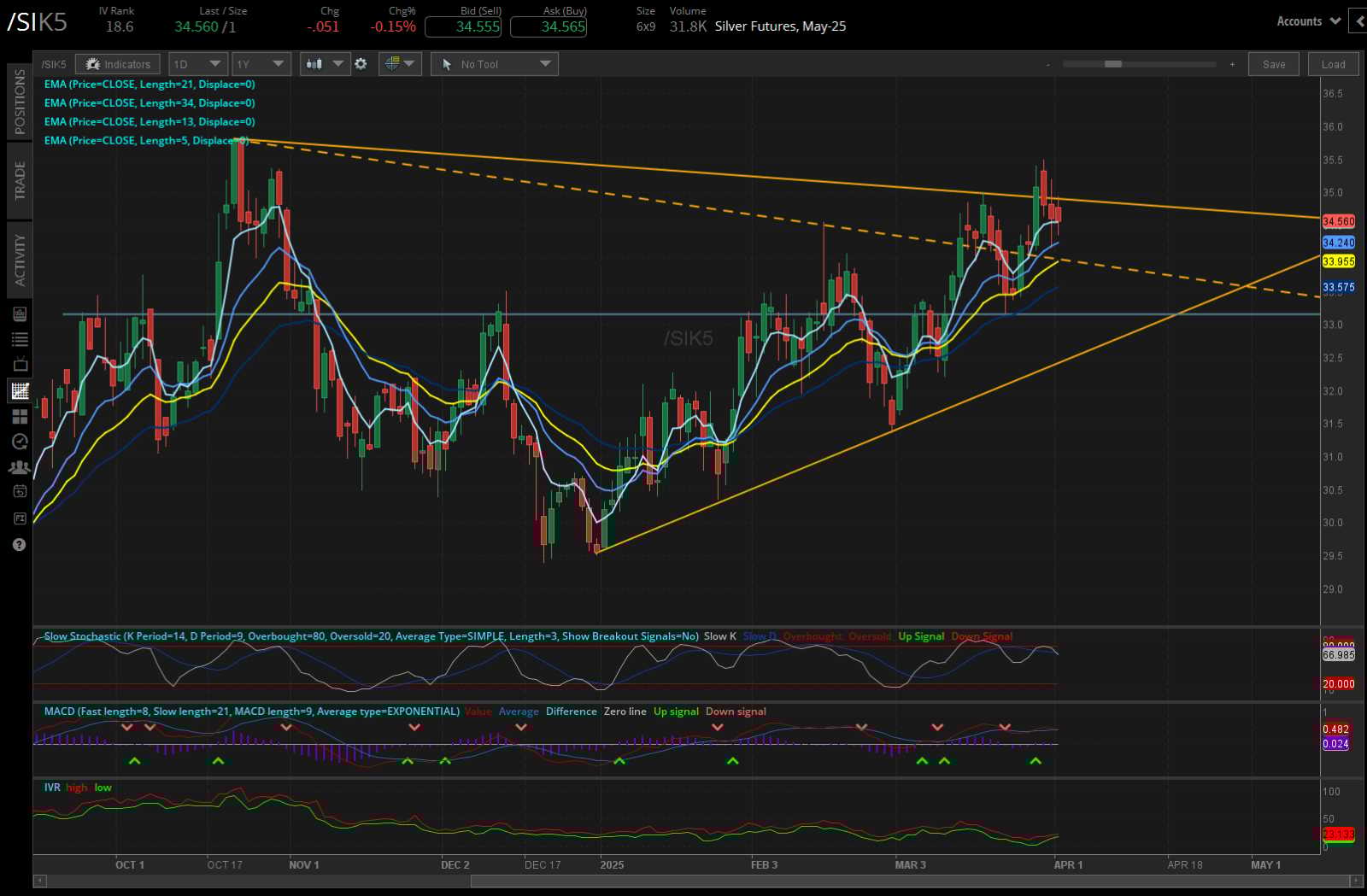The width and height of the screenshot is (1367, 896).
Task: Open the Indicators editor
Action: 118,63
